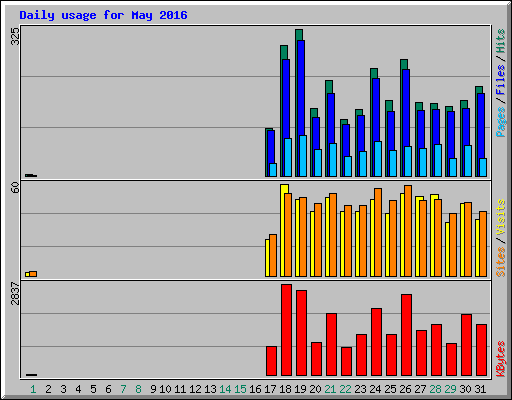
Task: Click the orange sites bar for day 1
Action: 33,274
